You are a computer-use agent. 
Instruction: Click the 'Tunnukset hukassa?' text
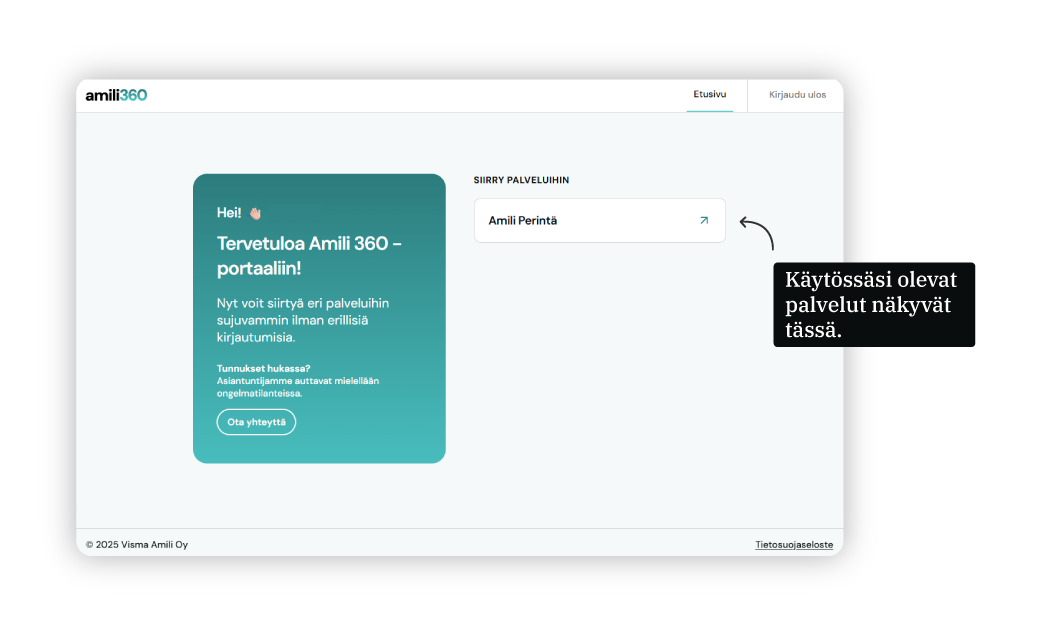(264, 368)
